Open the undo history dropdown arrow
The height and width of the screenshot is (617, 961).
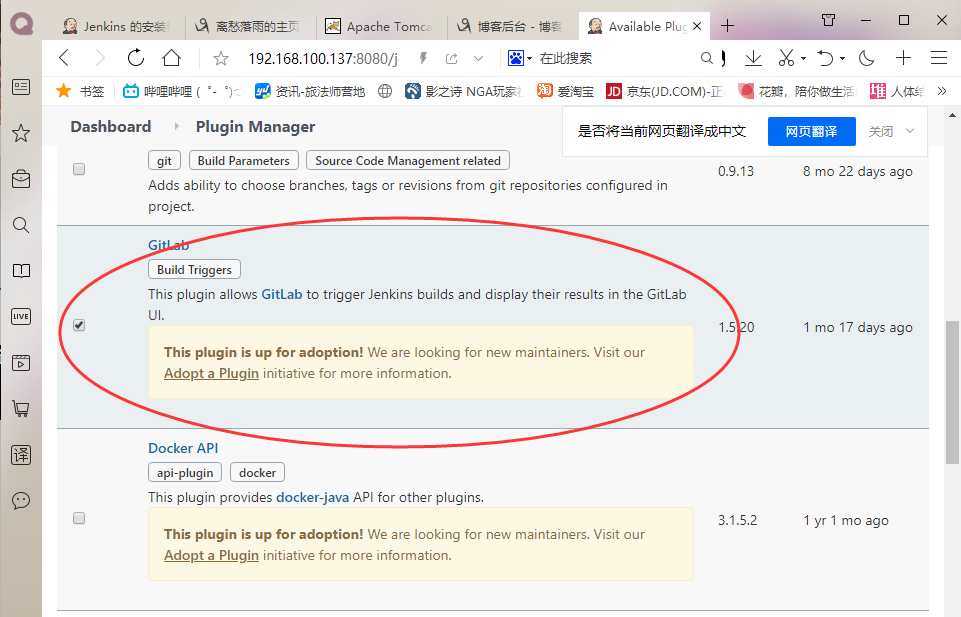coord(842,59)
